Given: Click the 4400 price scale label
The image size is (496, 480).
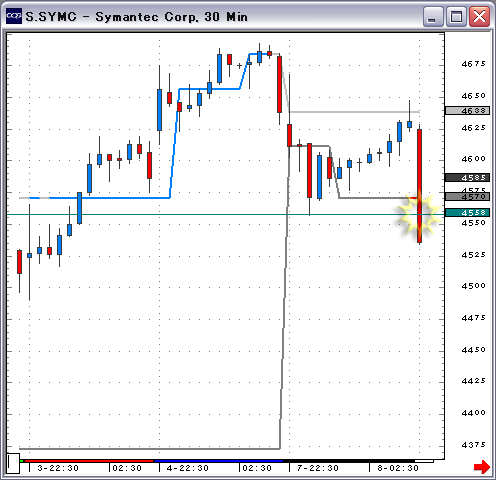Looking at the screenshot, I should [473, 413].
